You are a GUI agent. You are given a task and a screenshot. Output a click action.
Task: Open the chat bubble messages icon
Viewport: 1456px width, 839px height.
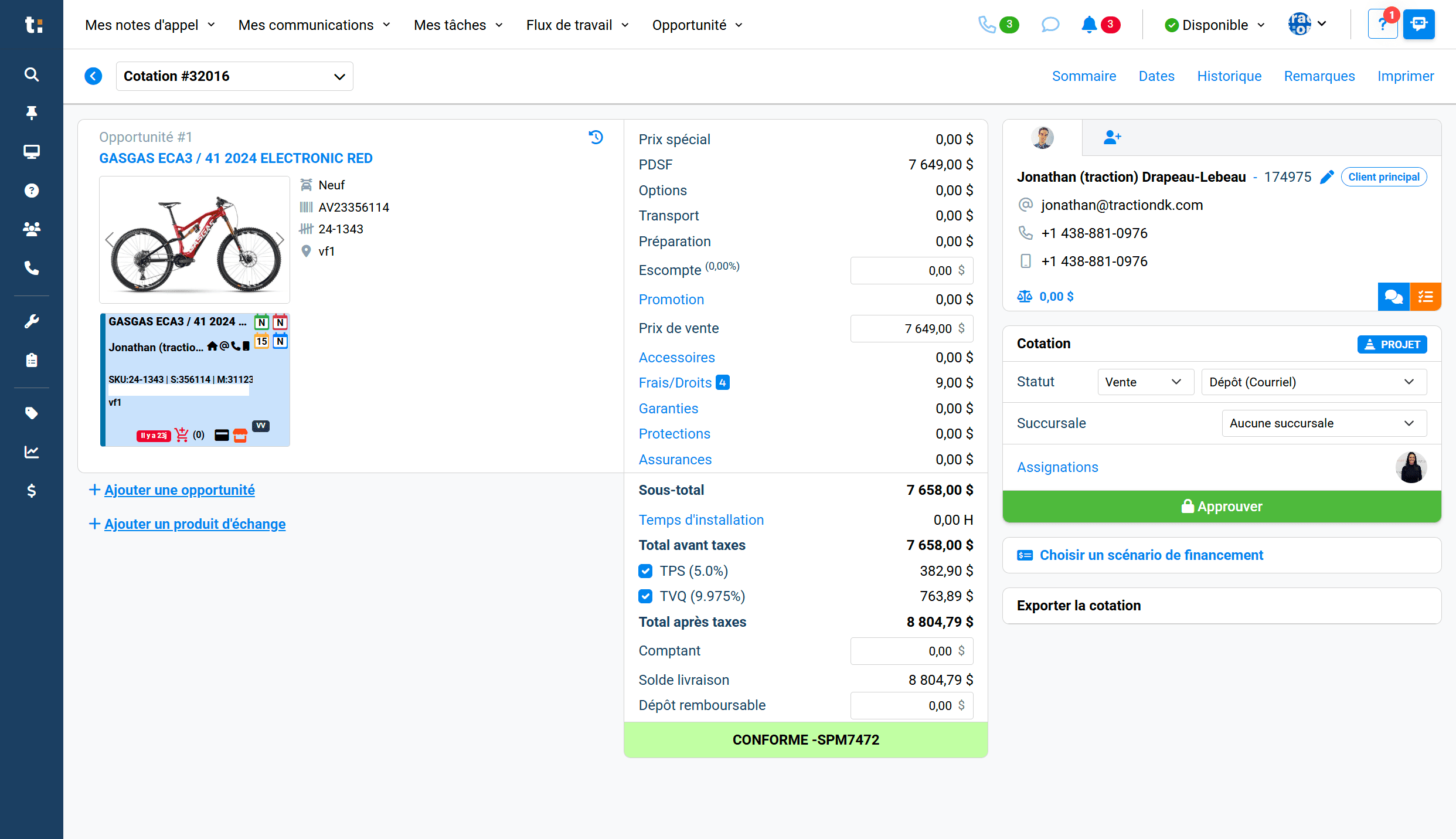(x=1050, y=25)
